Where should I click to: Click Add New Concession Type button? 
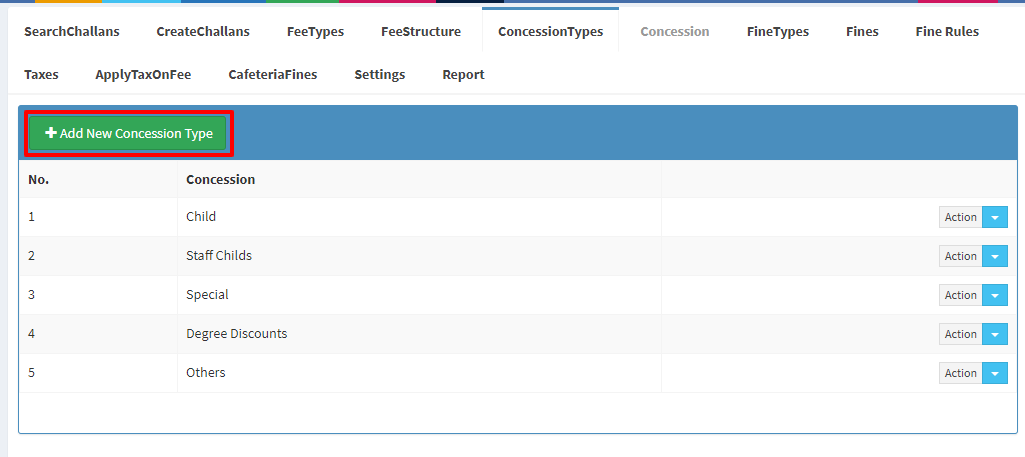(x=127, y=133)
